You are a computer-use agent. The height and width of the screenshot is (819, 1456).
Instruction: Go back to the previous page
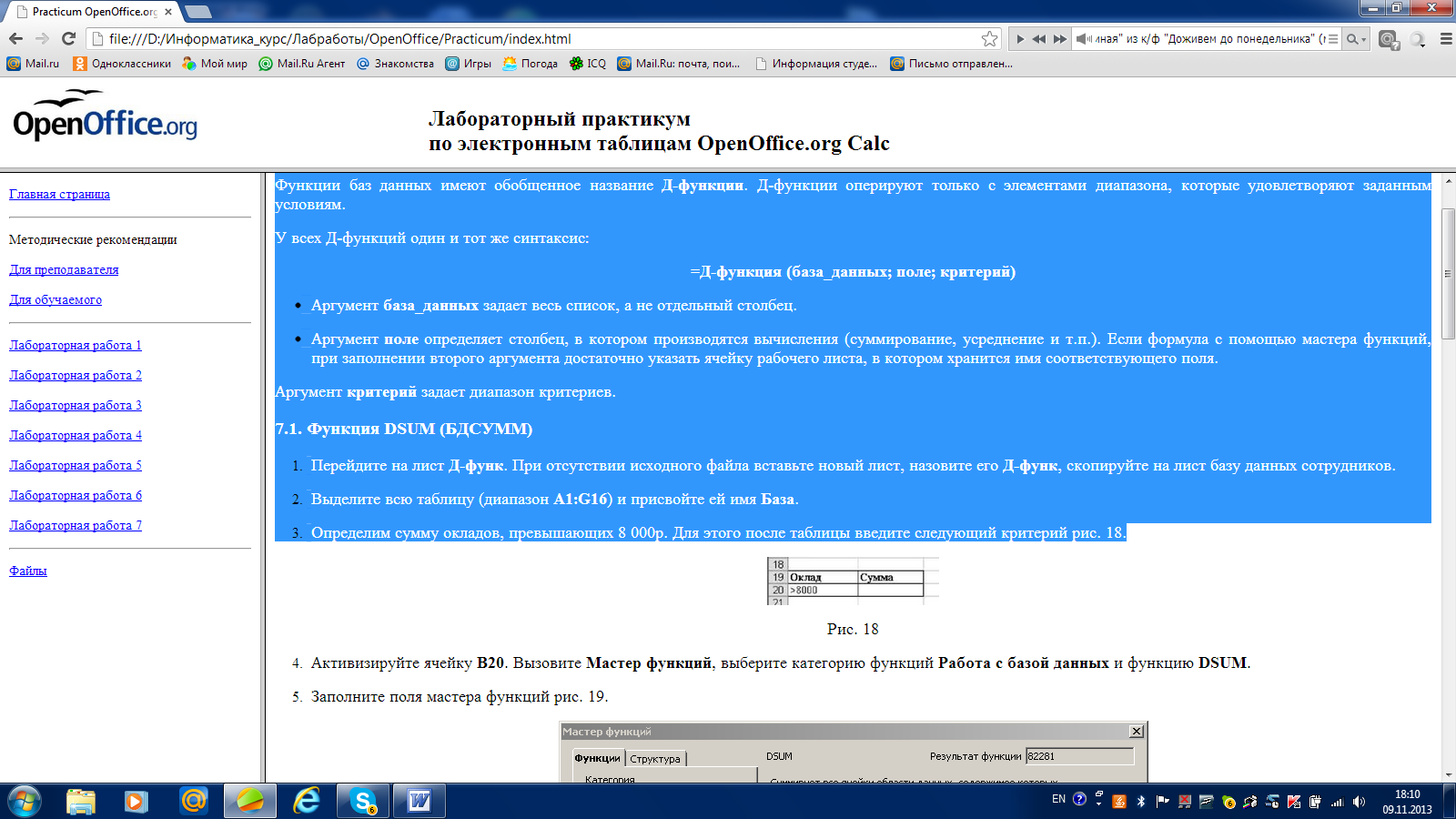15,38
